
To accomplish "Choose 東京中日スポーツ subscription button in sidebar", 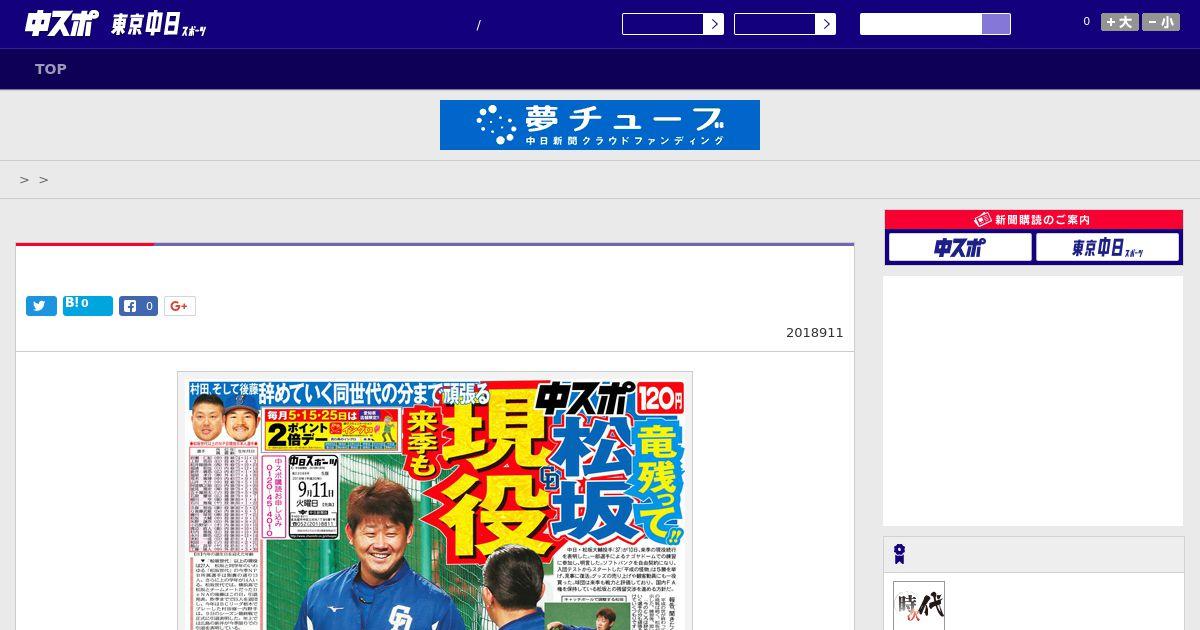I will click(1107, 247).
